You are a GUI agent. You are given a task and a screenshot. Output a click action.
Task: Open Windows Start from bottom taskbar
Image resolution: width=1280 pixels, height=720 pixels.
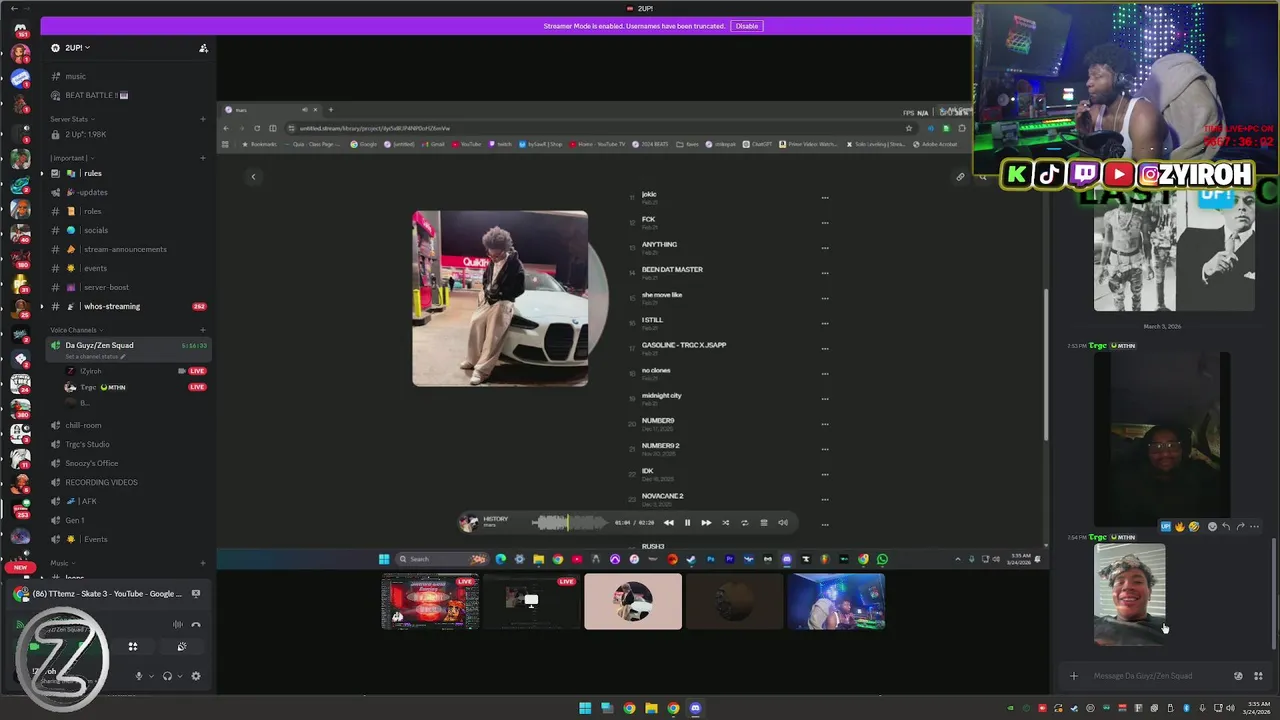click(585, 708)
